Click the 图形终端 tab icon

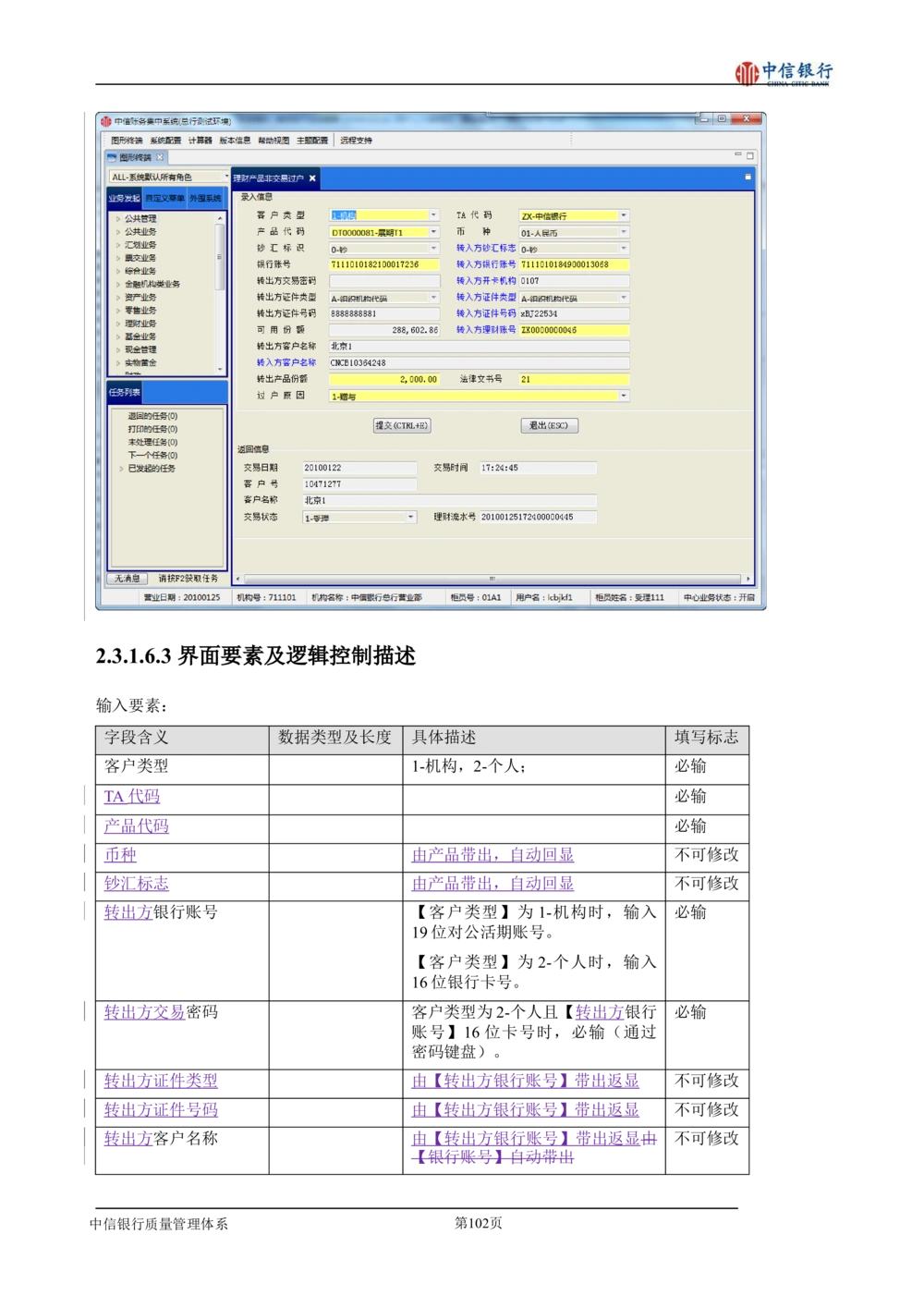pos(112,157)
